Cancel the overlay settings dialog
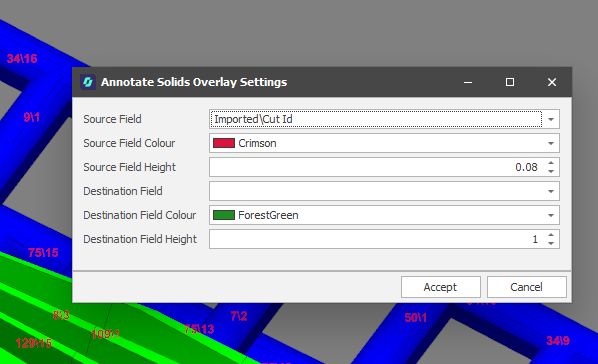598x364 pixels. (x=526, y=287)
